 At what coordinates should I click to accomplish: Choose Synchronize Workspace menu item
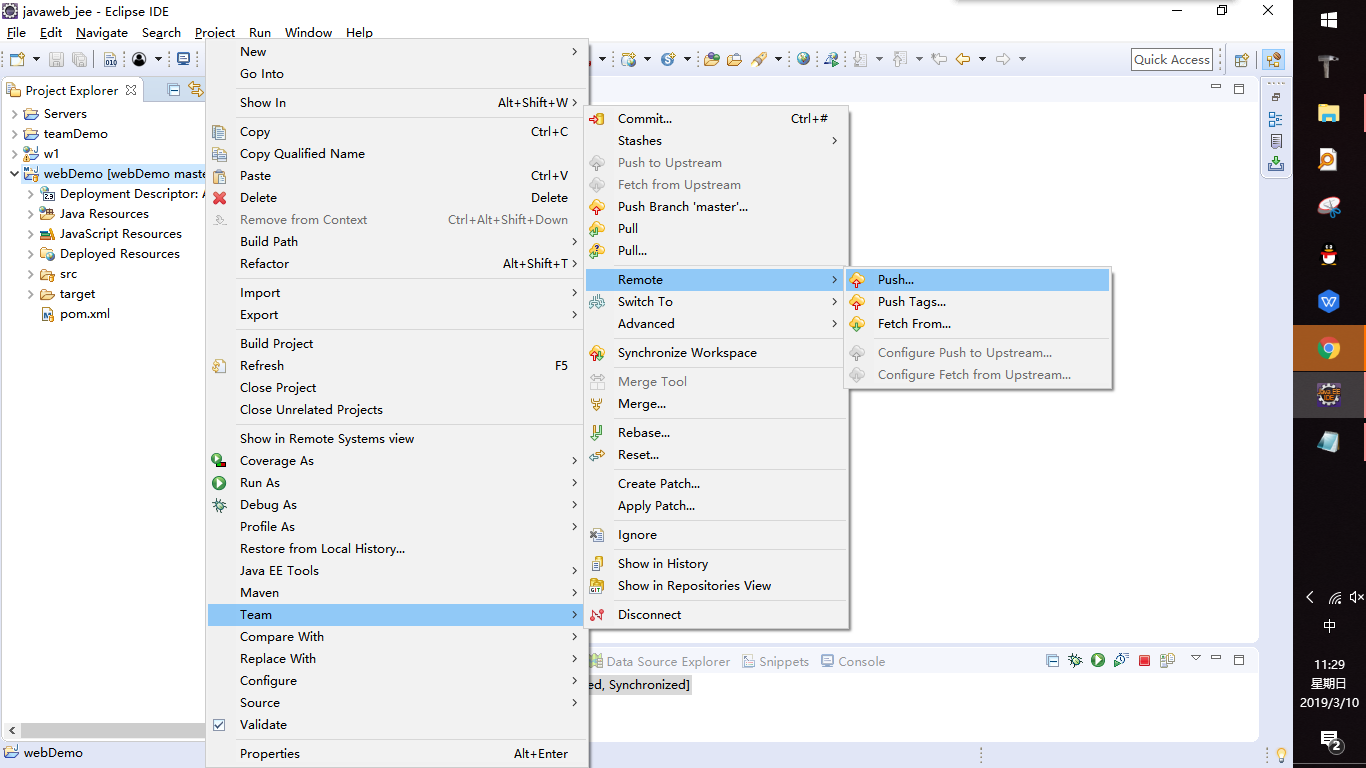(716, 353)
